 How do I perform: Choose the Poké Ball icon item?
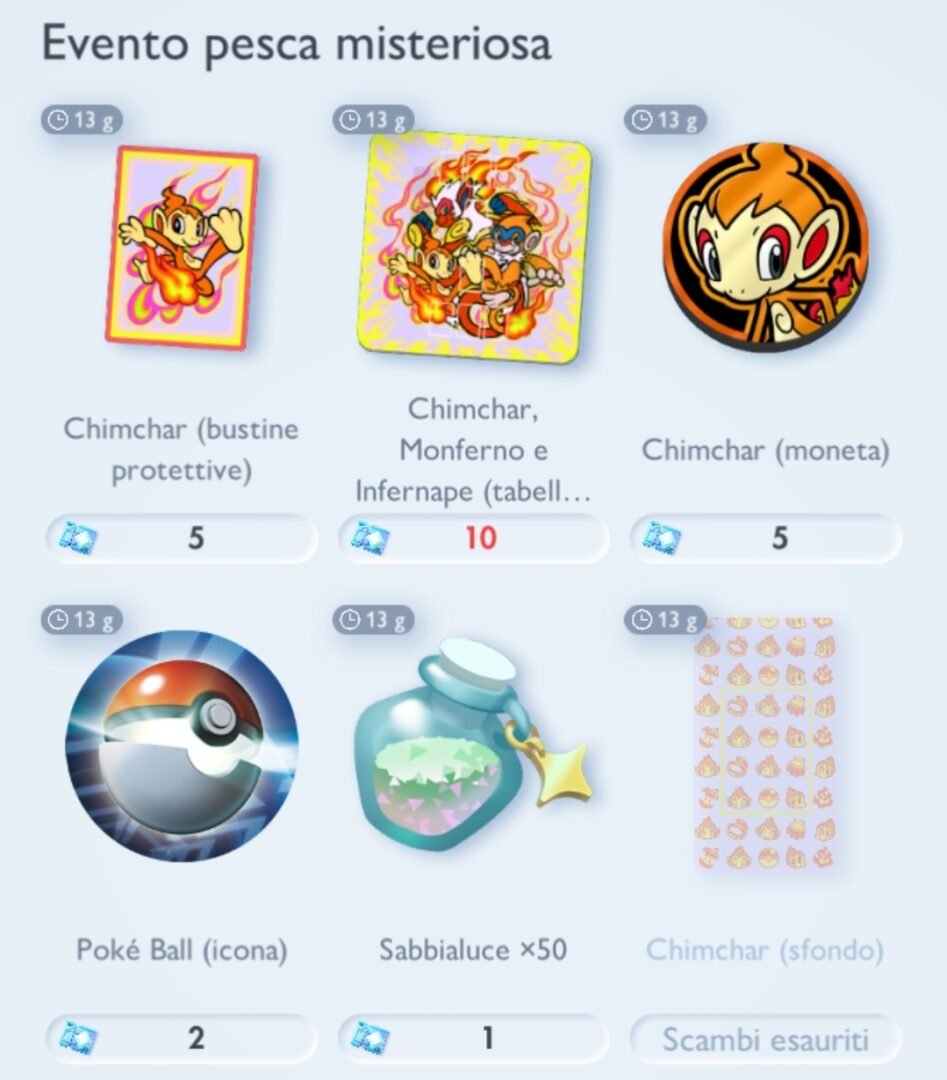pyautogui.click(x=182, y=745)
